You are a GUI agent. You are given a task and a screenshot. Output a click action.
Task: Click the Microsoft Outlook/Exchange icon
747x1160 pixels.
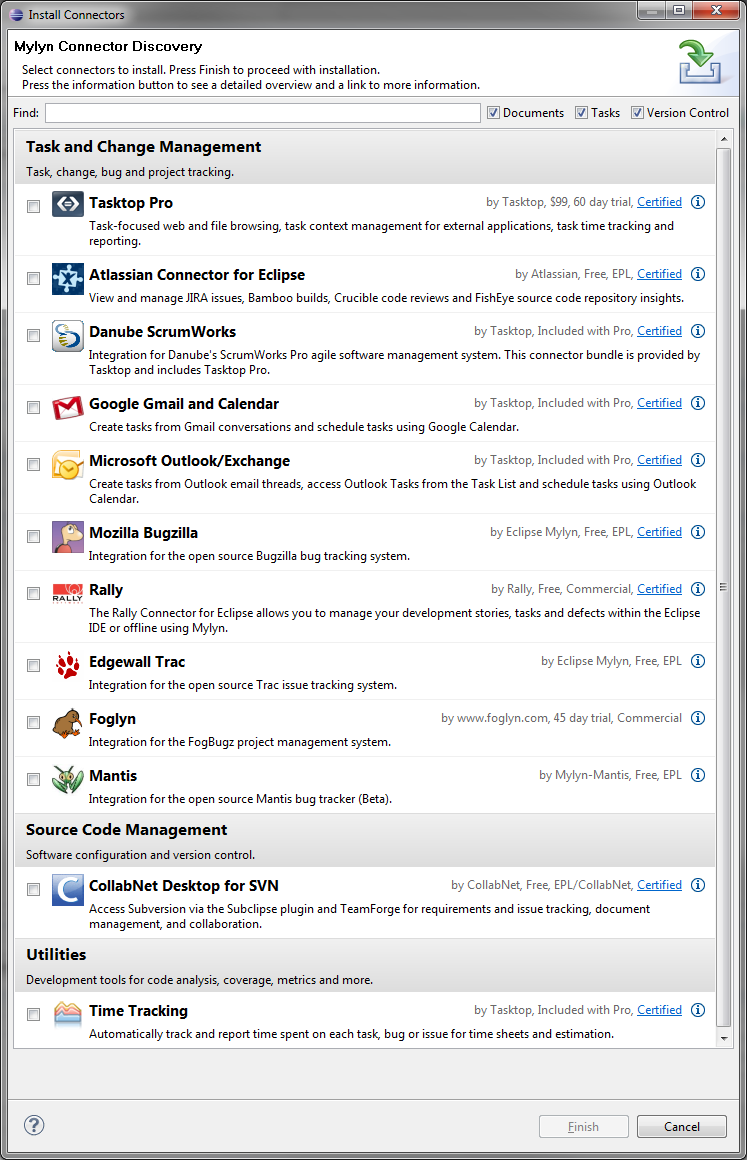coord(67,465)
